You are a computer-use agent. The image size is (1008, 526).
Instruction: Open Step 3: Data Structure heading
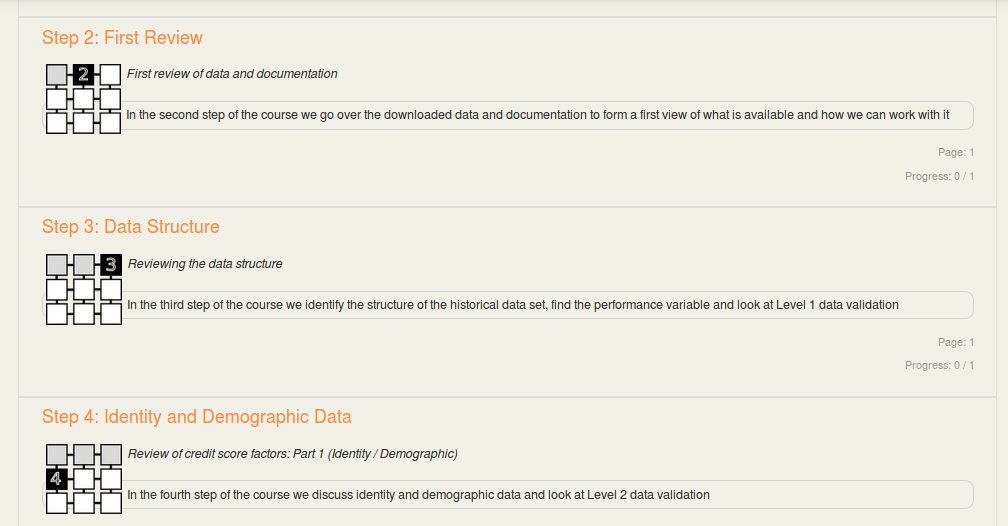tap(130, 227)
